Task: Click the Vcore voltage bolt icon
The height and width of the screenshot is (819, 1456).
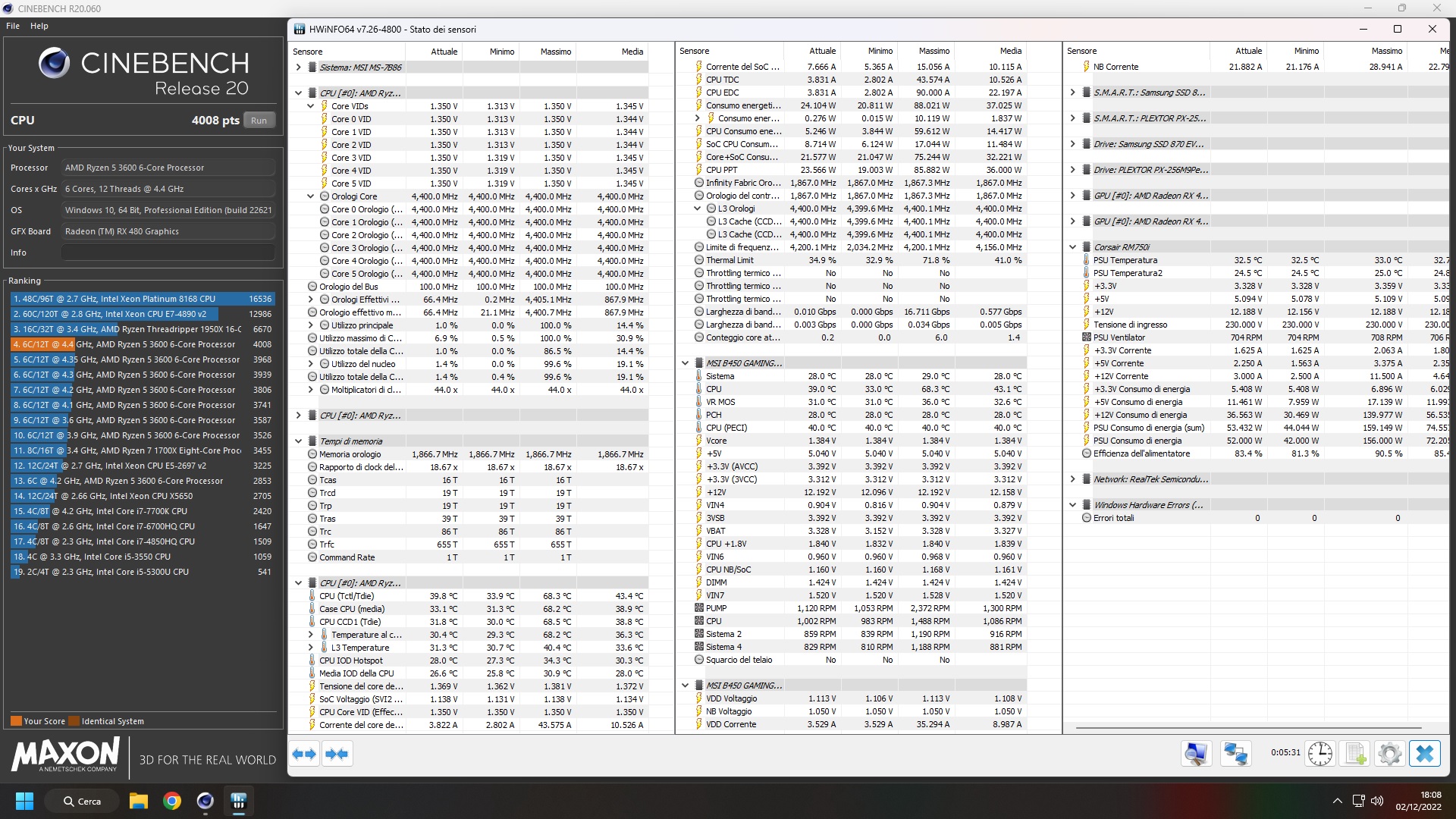Action: [x=699, y=441]
